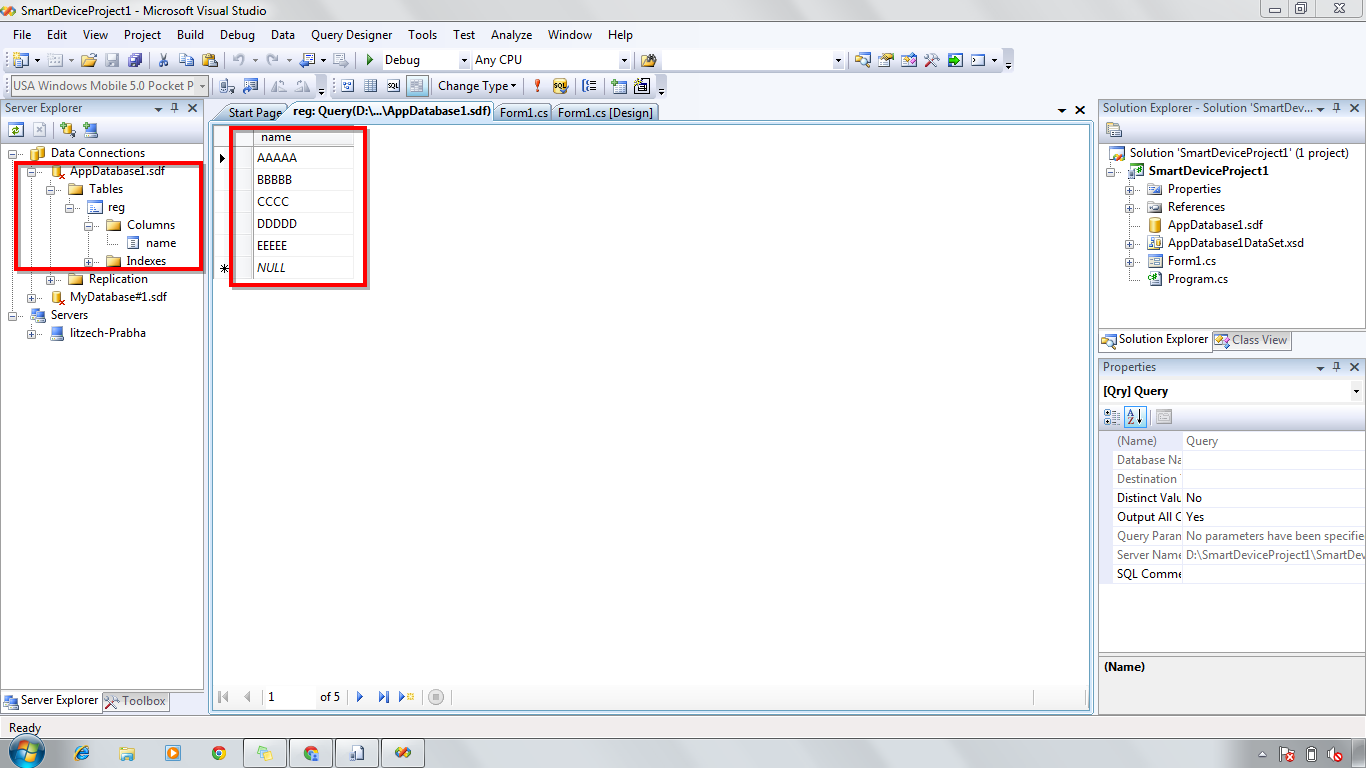Open the Windows Start button
This screenshot has height=768, width=1366.
coord(27,752)
